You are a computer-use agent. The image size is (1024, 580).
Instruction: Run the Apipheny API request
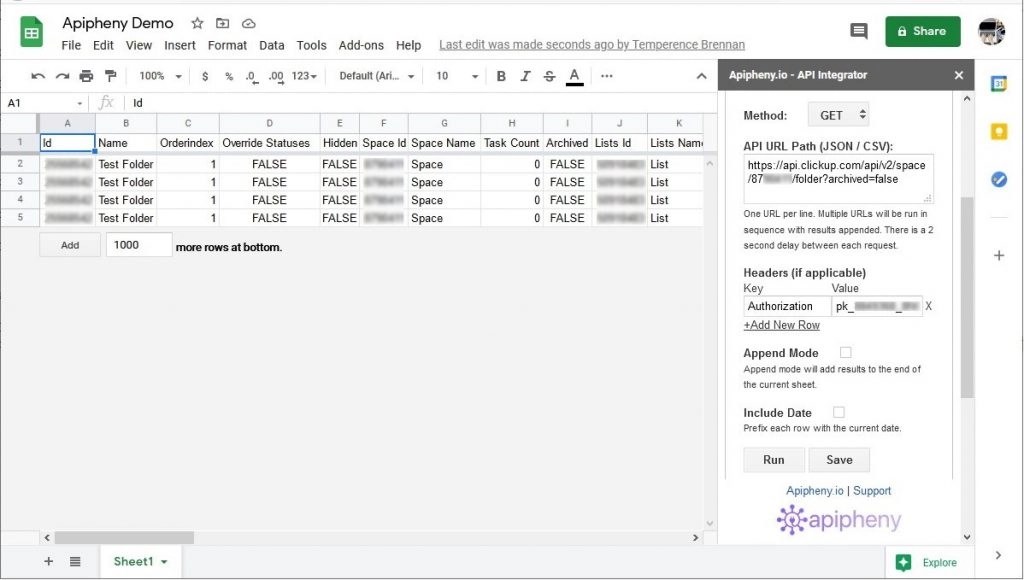(x=773, y=460)
